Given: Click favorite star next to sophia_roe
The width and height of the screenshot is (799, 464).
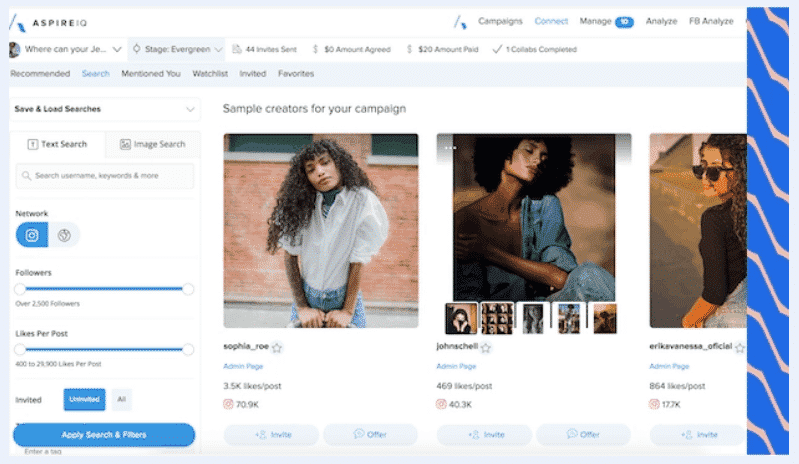Looking at the screenshot, I should [277, 348].
